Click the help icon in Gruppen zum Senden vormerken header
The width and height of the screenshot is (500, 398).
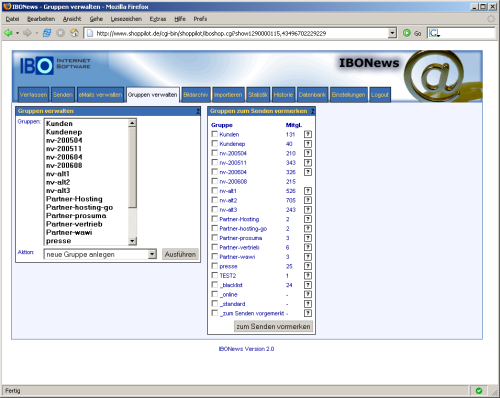pos(313,111)
